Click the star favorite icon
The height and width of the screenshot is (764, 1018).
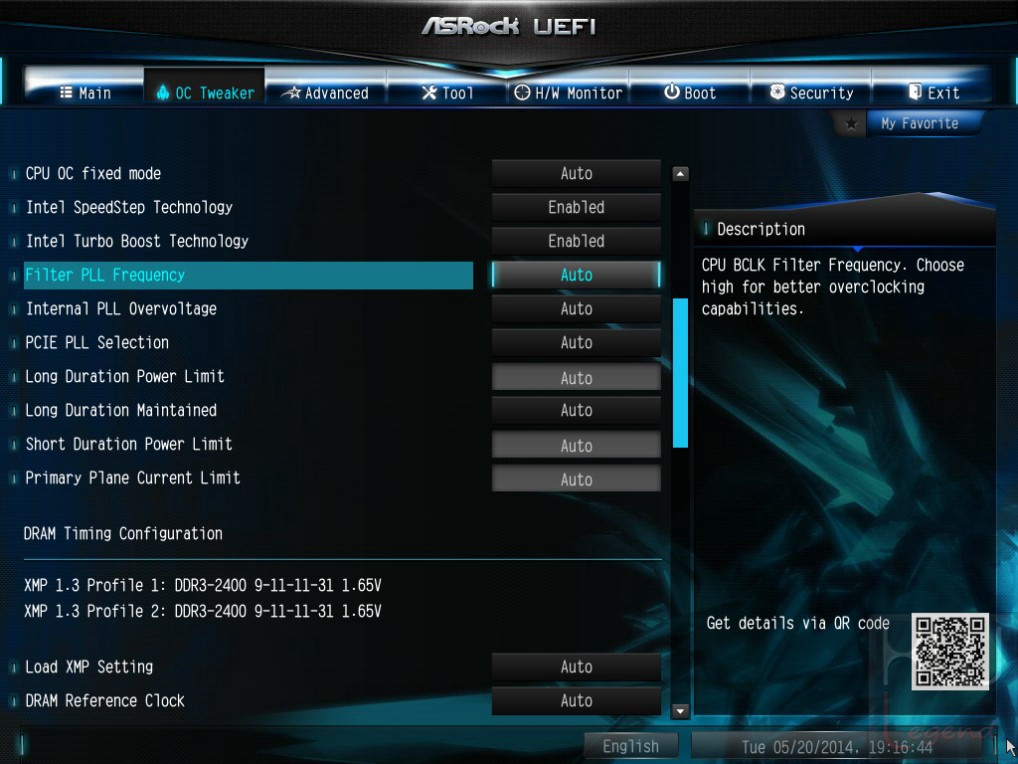(850, 123)
